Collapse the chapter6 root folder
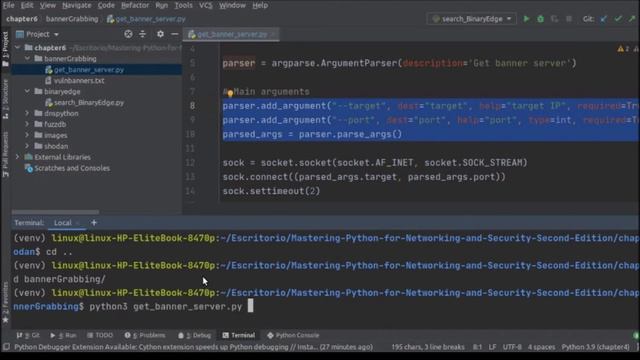 [x=18, y=48]
